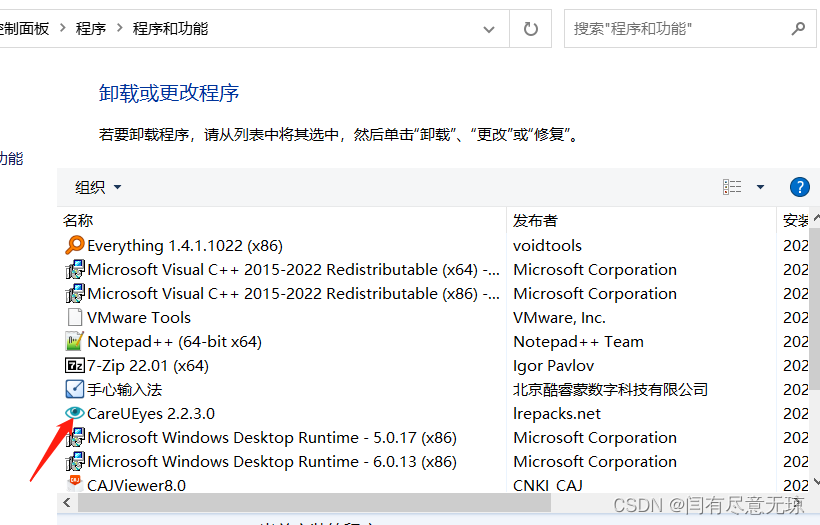
Task: Click the Notepad++ icon
Action: (x=75, y=341)
